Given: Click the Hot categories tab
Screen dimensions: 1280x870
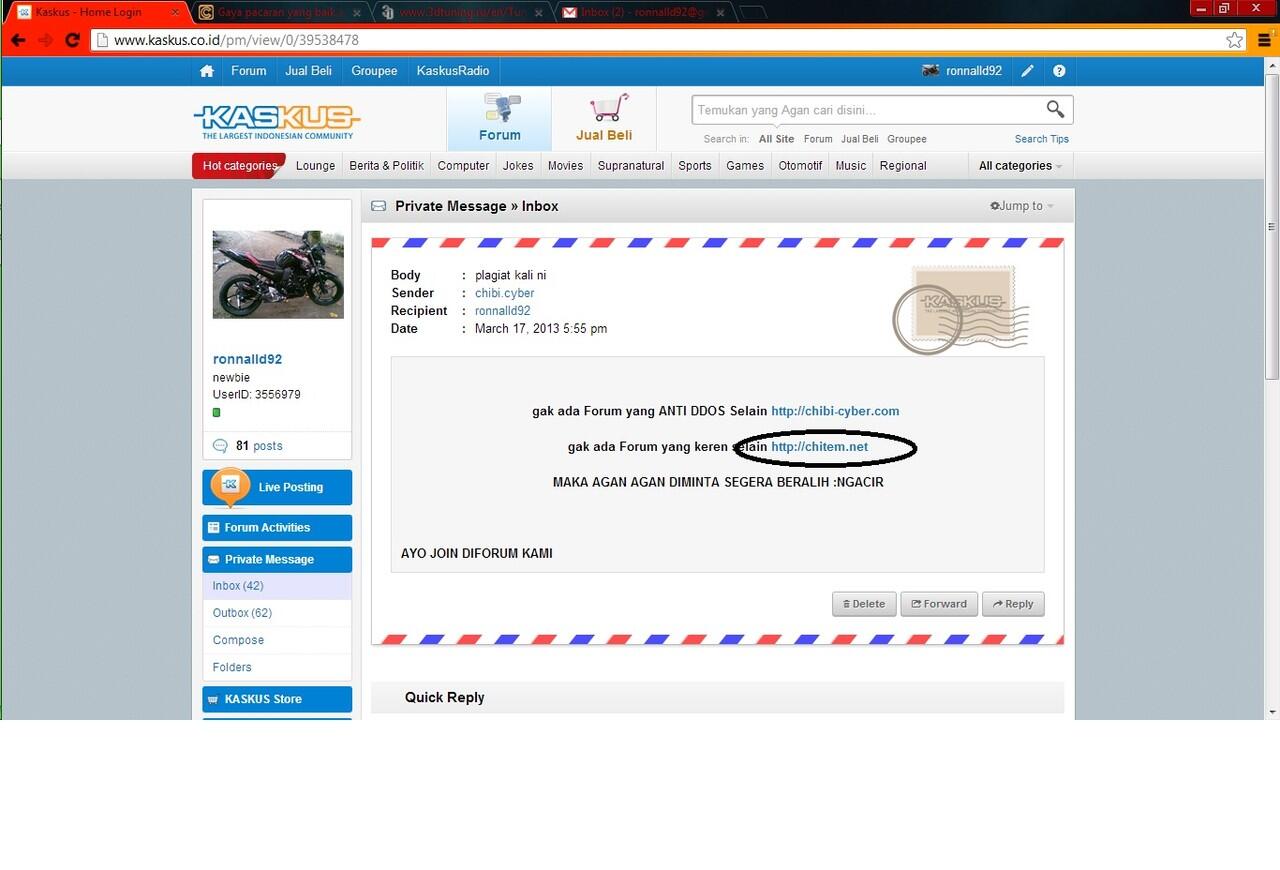Looking at the screenshot, I should click(239, 166).
